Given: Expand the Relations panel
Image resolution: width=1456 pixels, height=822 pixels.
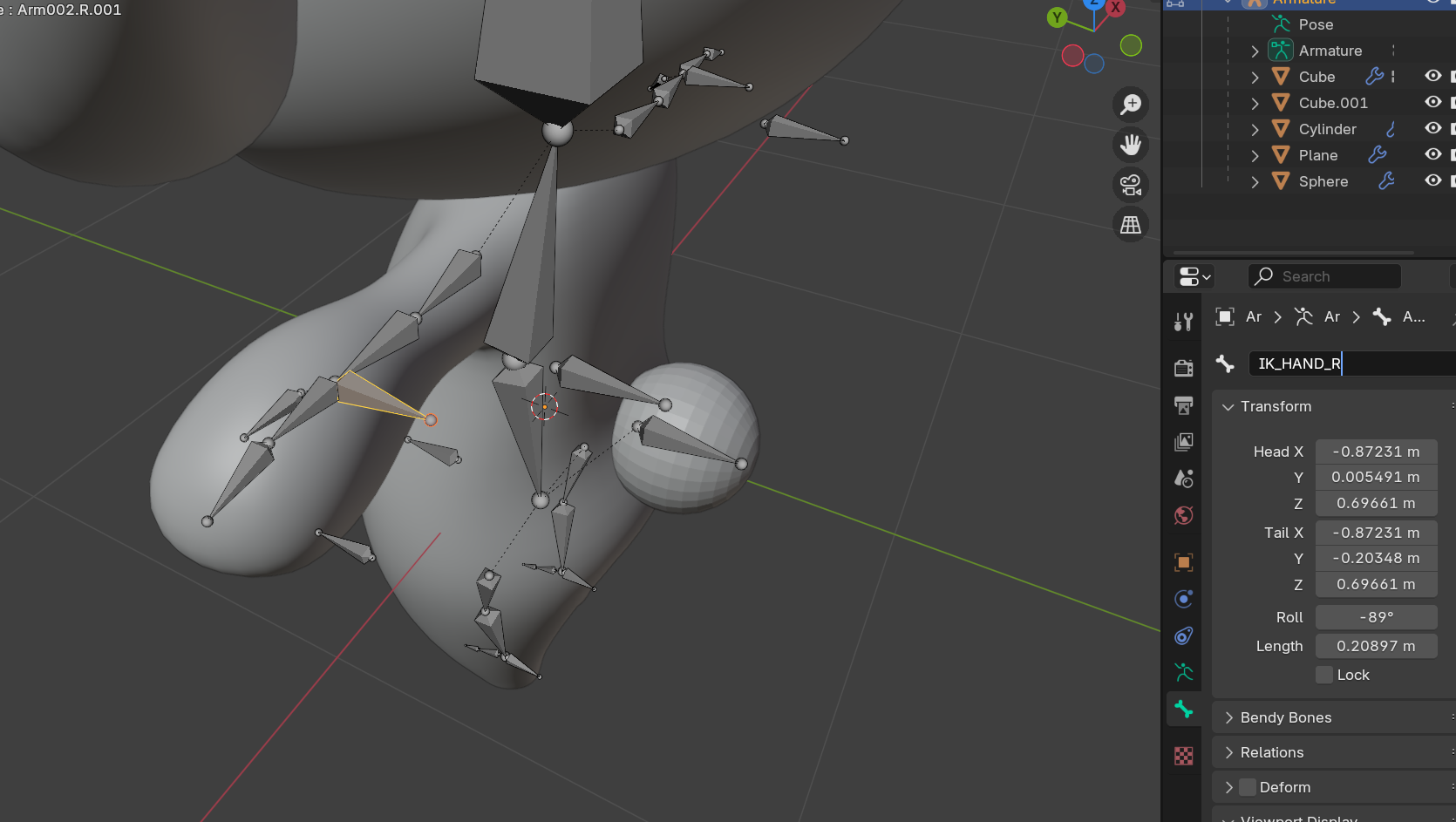Looking at the screenshot, I should (1228, 752).
